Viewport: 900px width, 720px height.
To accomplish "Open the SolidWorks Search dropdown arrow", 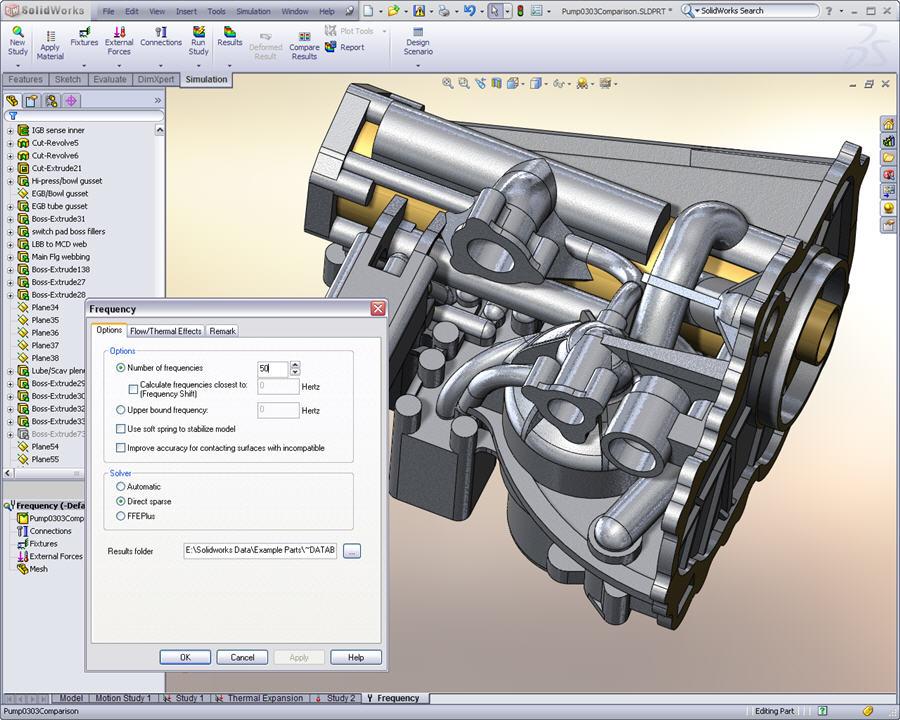I will (x=697, y=10).
